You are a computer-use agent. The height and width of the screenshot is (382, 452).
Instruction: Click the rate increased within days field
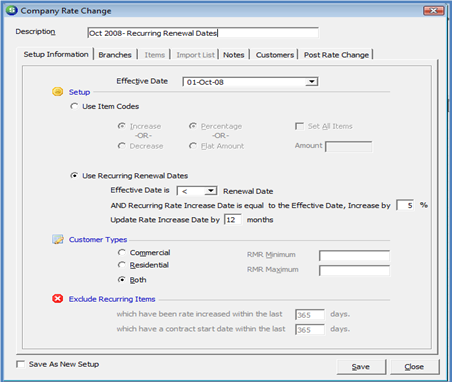click(x=310, y=315)
